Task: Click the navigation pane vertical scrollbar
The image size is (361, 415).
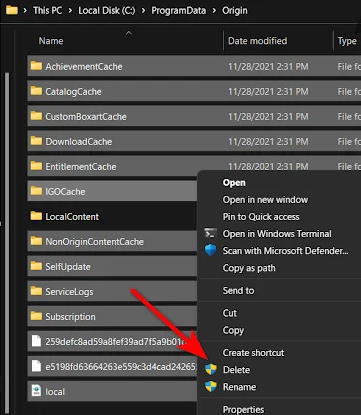Action: (x=6, y=242)
